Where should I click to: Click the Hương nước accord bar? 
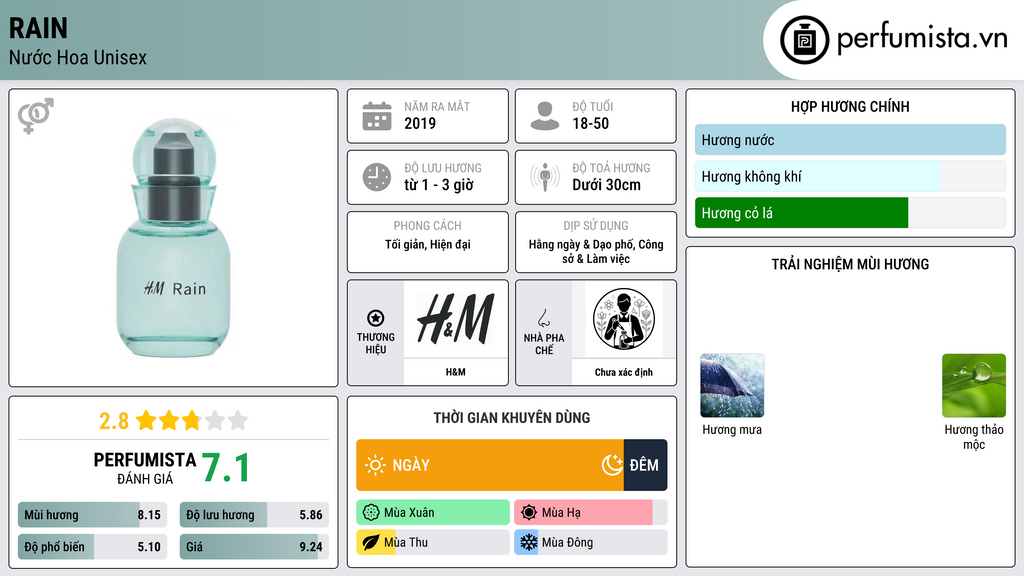tap(850, 140)
